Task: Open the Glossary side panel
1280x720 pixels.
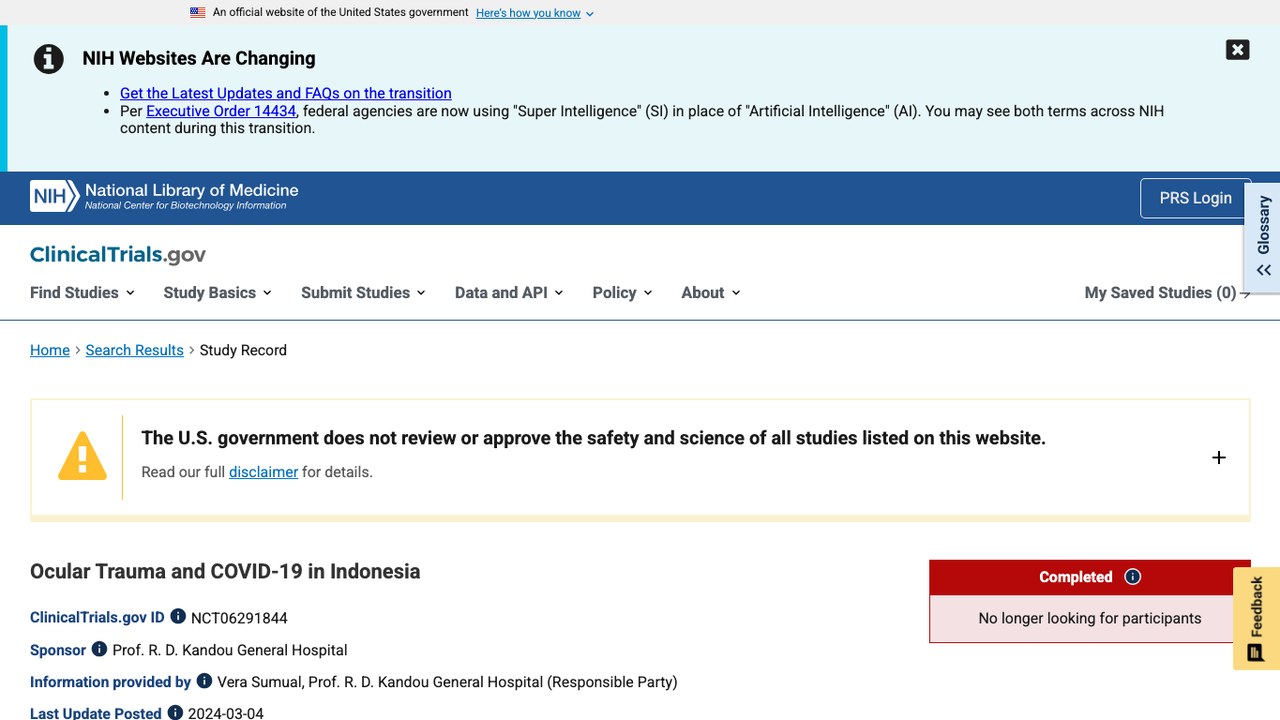Action: [x=1263, y=237]
